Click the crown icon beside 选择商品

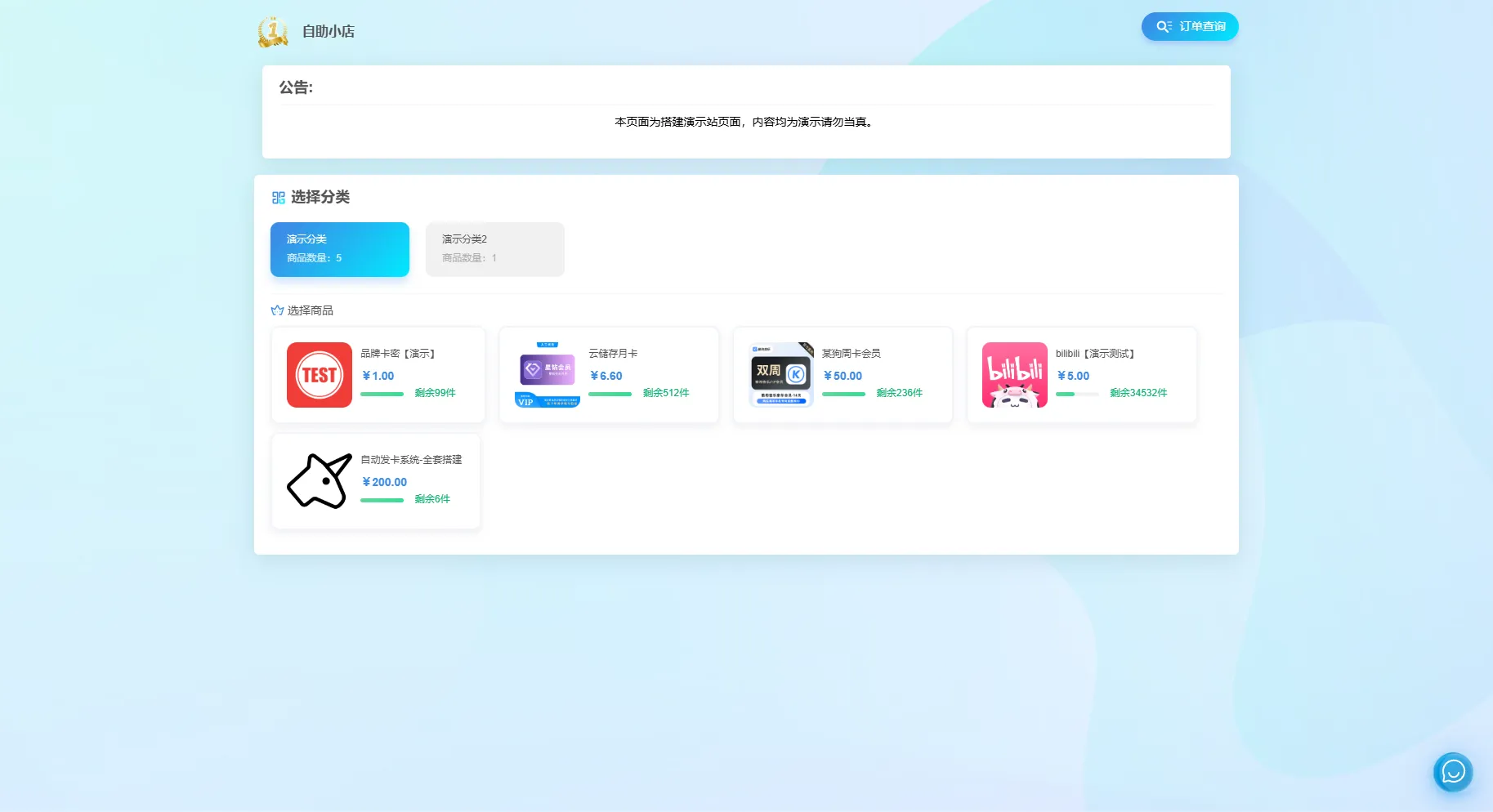[277, 310]
